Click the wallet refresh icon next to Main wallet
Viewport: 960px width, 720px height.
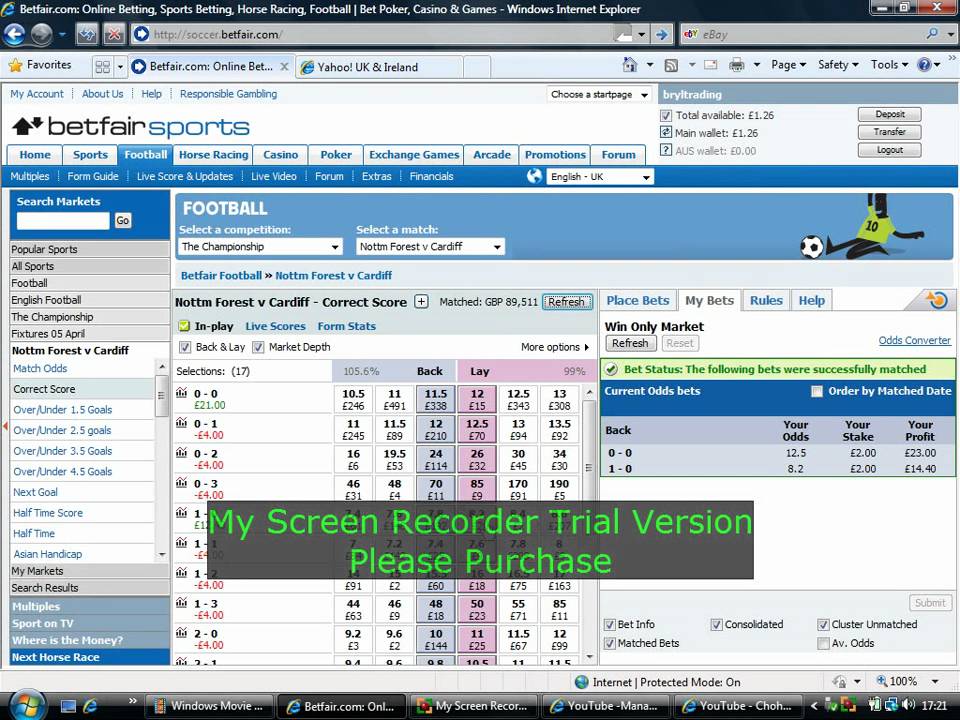pos(666,132)
